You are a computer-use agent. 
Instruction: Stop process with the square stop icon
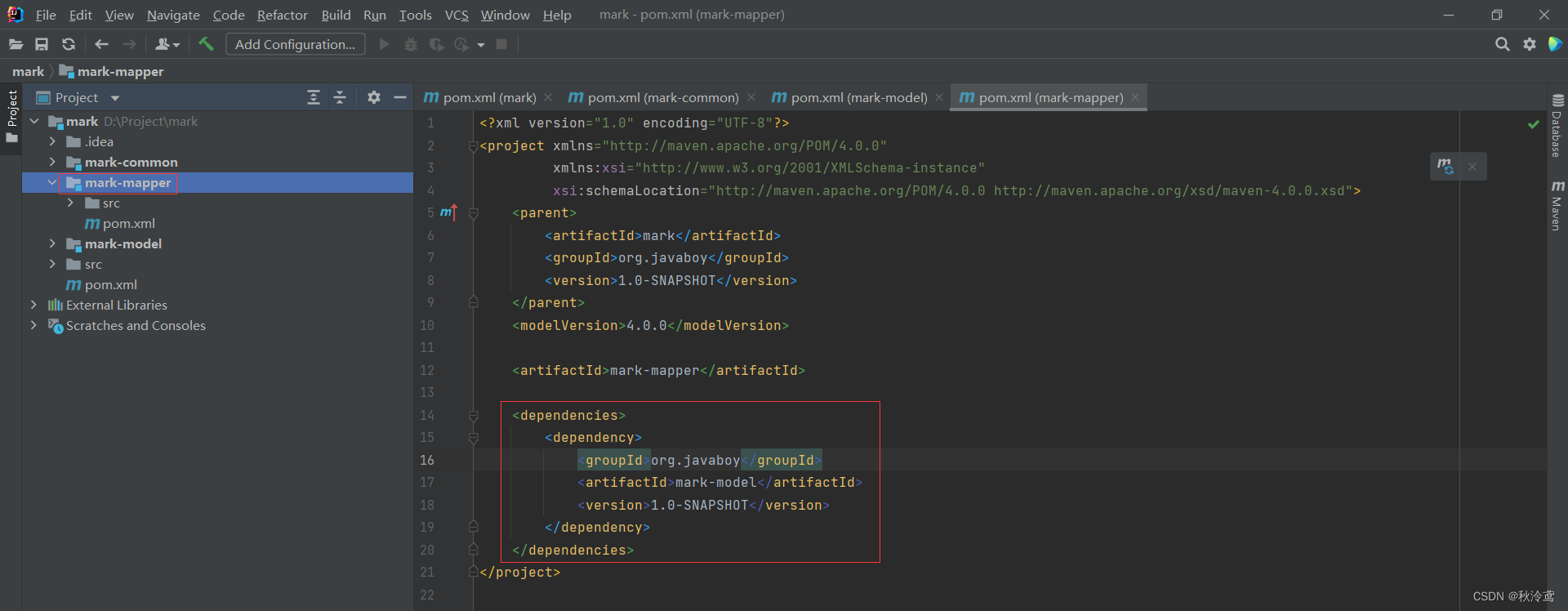(x=501, y=44)
